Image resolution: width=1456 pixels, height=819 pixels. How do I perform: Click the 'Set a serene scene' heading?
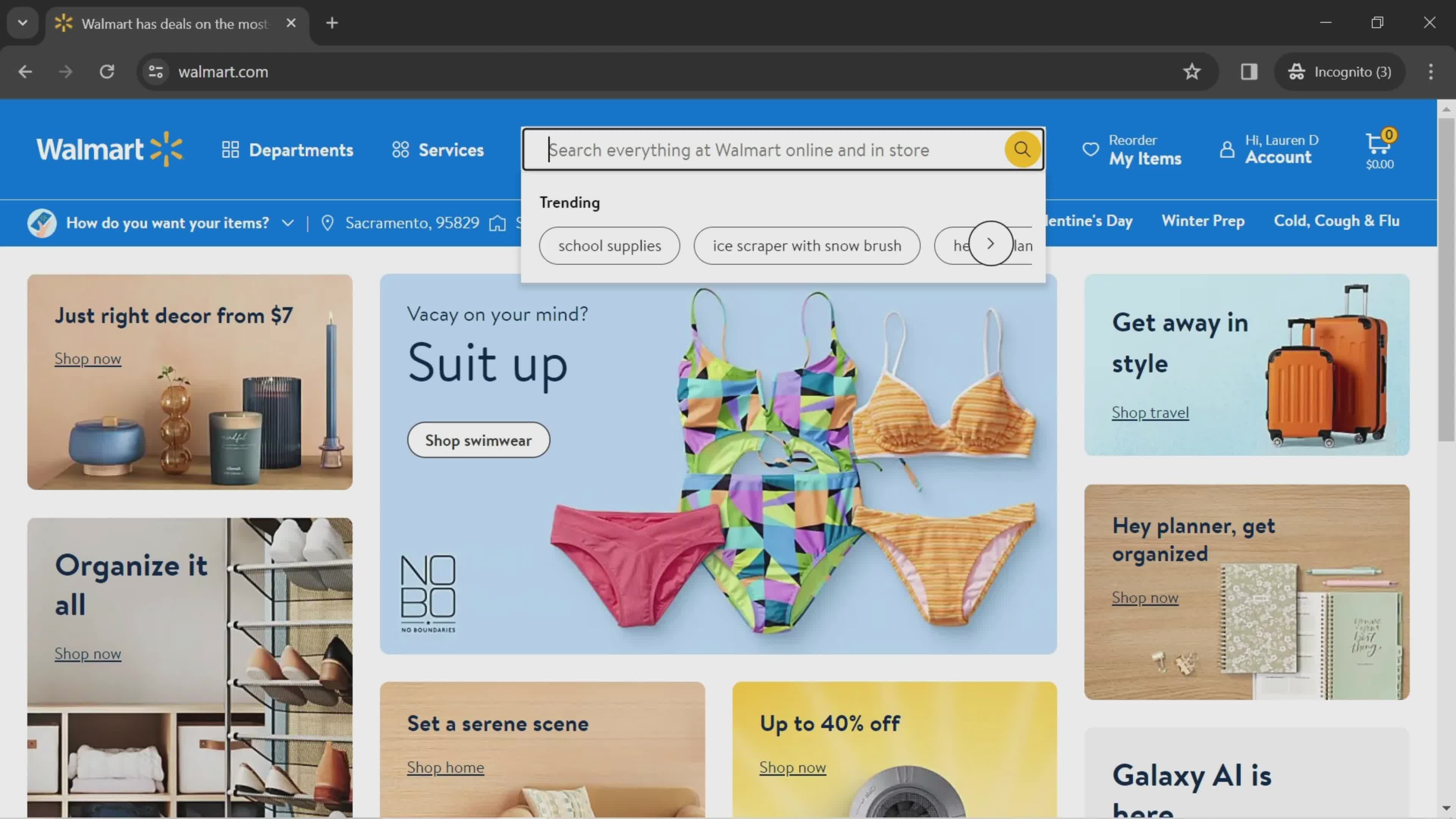(x=498, y=724)
